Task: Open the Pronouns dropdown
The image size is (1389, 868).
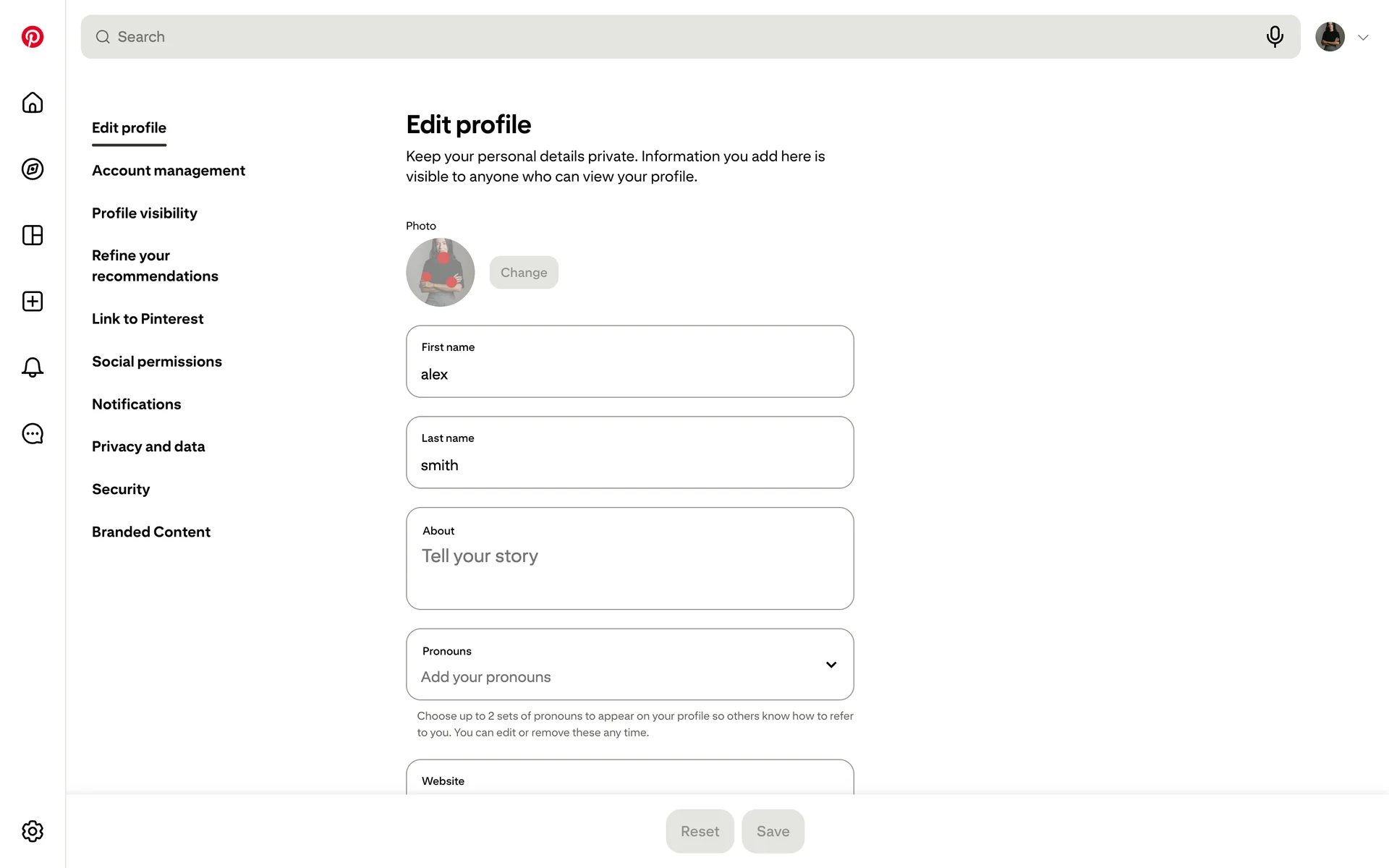Action: 629,664
